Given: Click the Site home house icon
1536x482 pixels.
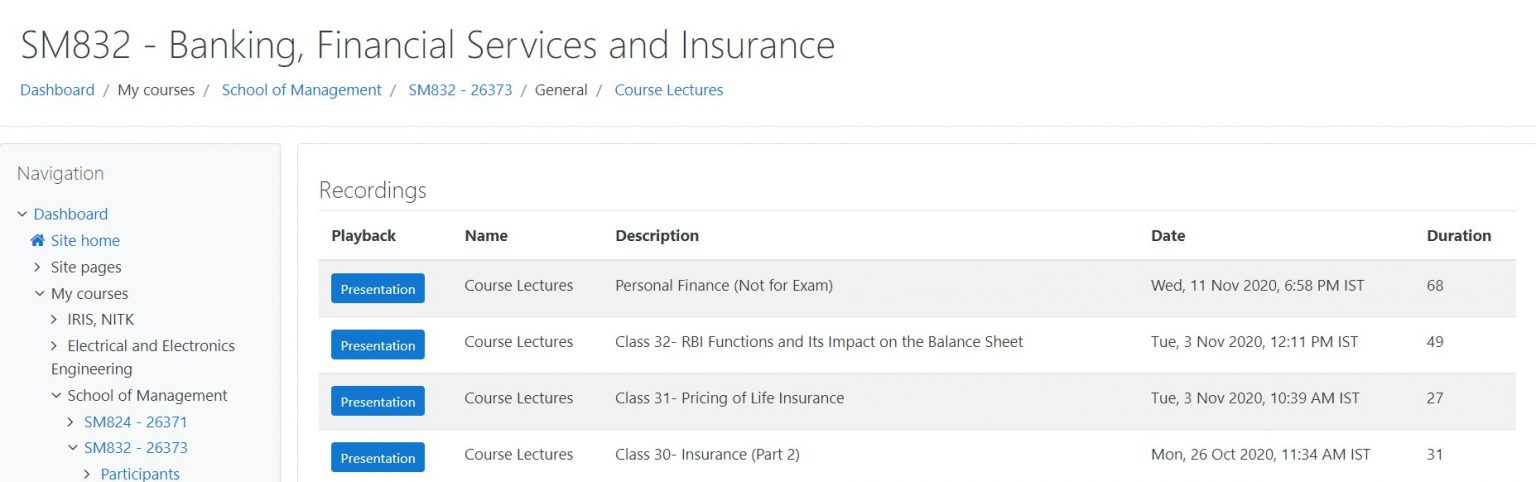Looking at the screenshot, I should click(38, 241).
